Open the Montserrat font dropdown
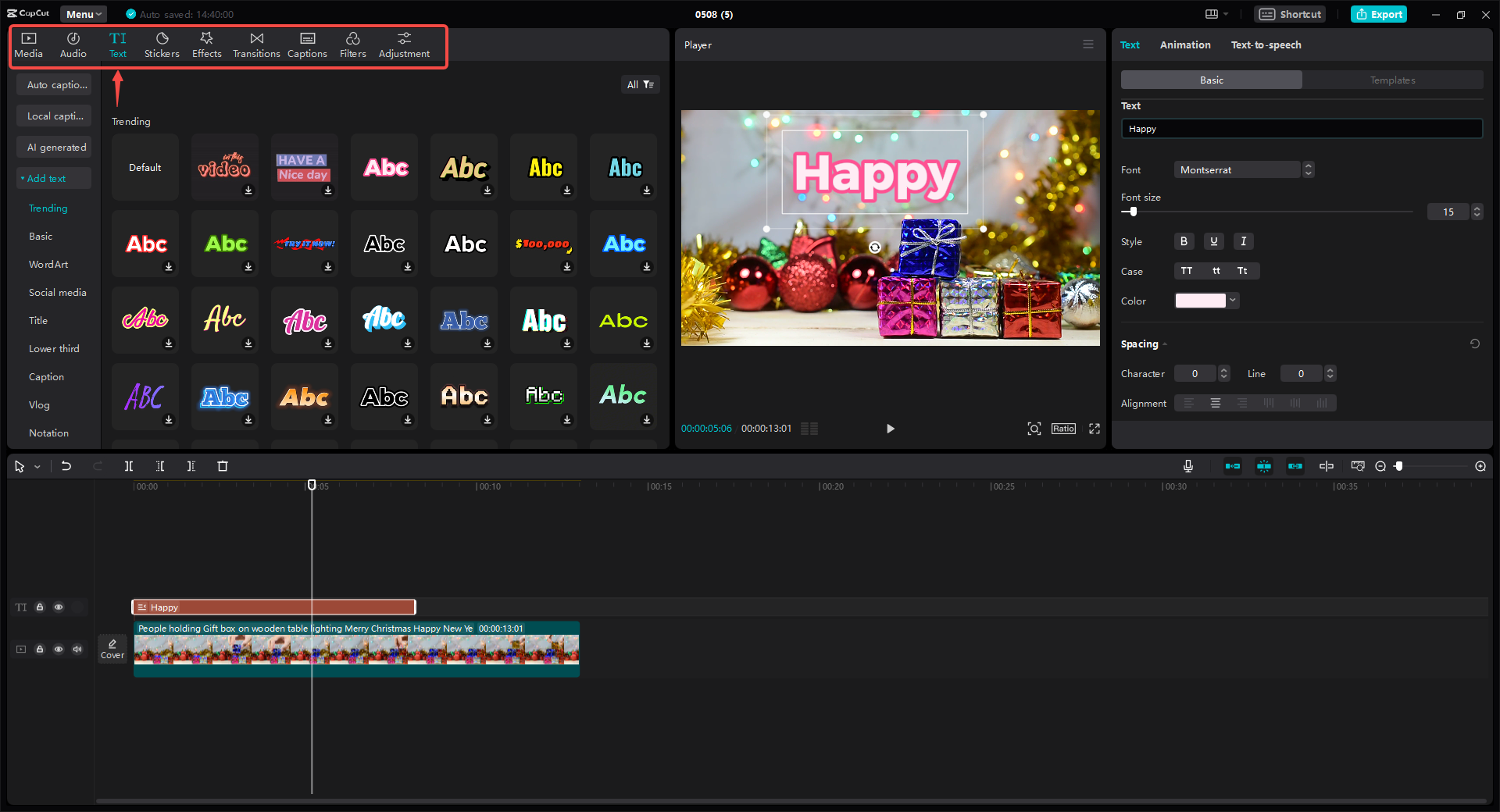Image resolution: width=1500 pixels, height=812 pixels. pos(1237,169)
